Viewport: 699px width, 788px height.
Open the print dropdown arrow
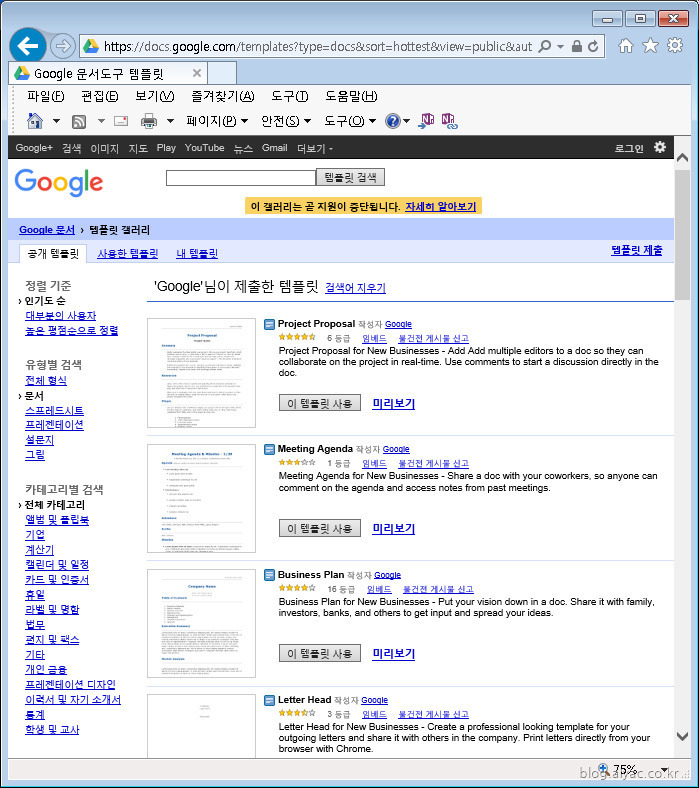click(170, 121)
